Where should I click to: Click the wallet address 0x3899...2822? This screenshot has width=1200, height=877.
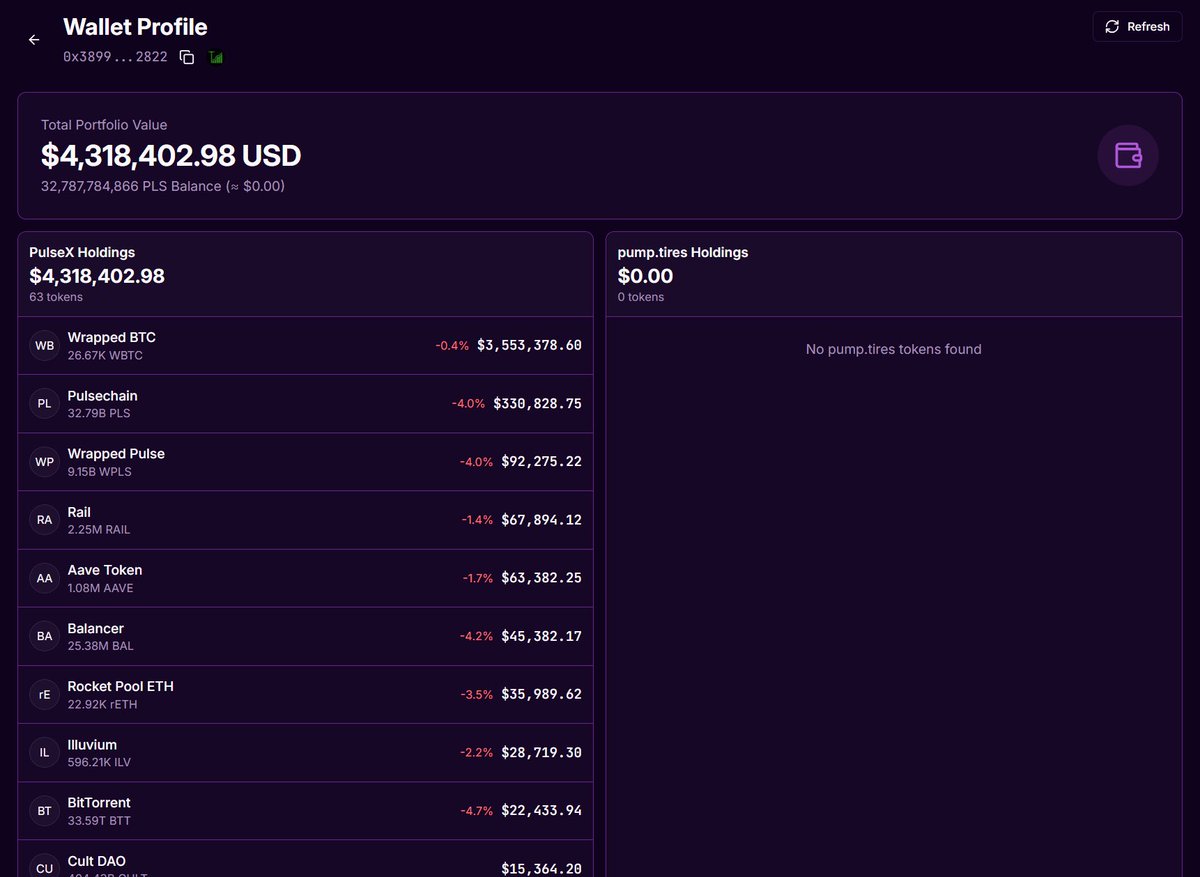click(x=115, y=57)
